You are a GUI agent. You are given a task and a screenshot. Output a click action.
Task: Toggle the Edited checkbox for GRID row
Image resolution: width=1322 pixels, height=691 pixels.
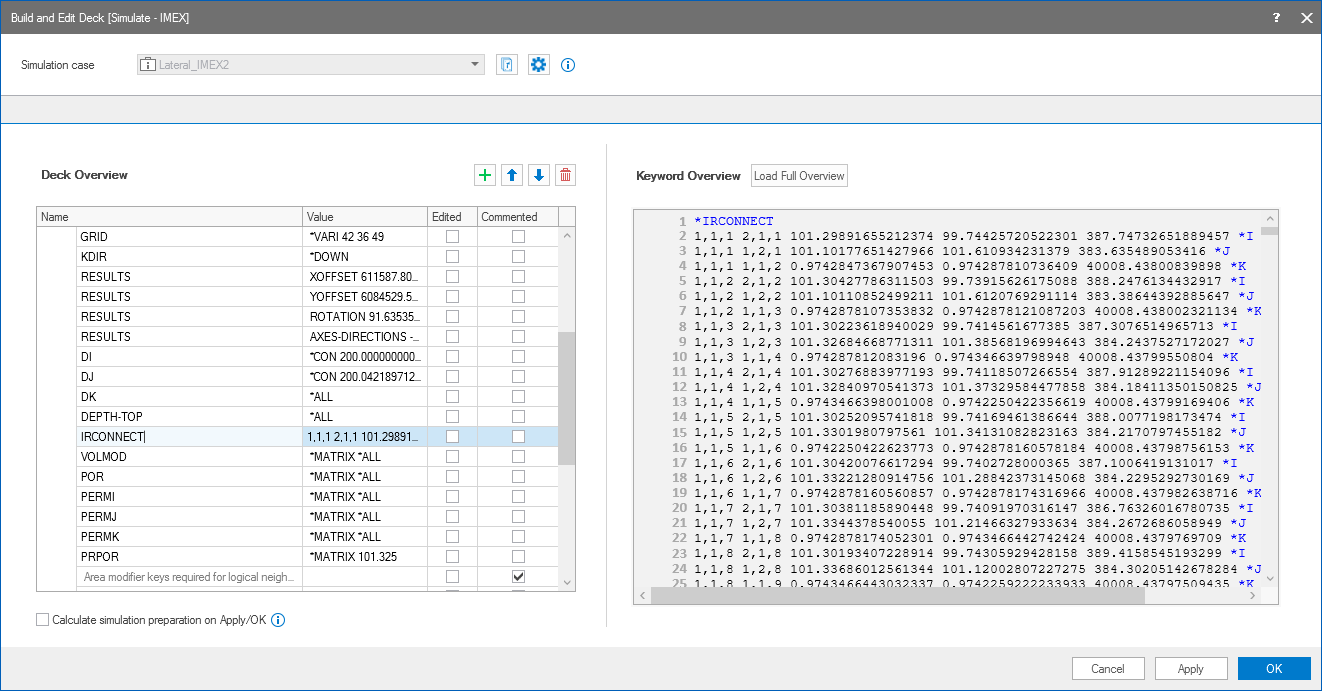point(453,237)
